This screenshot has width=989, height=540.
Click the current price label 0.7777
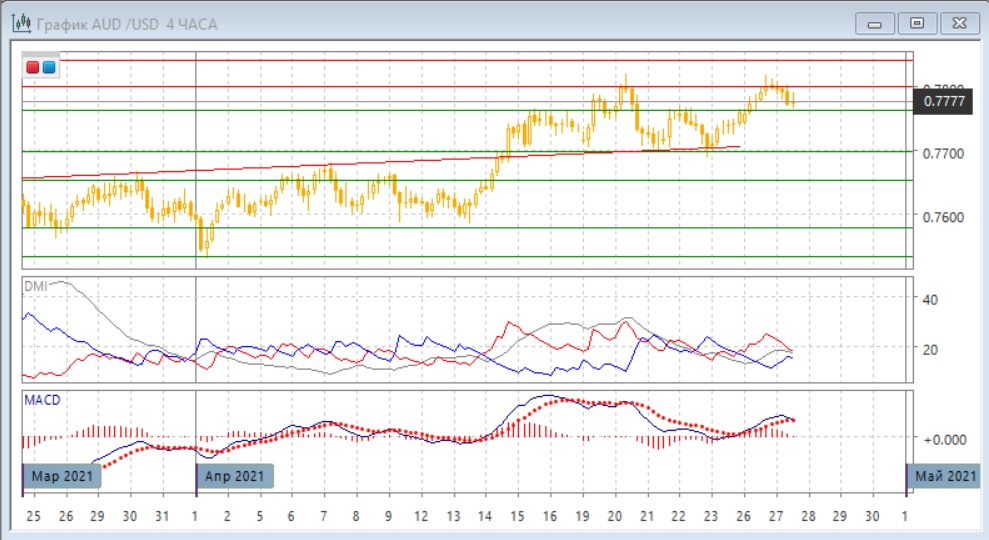[944, 101]
